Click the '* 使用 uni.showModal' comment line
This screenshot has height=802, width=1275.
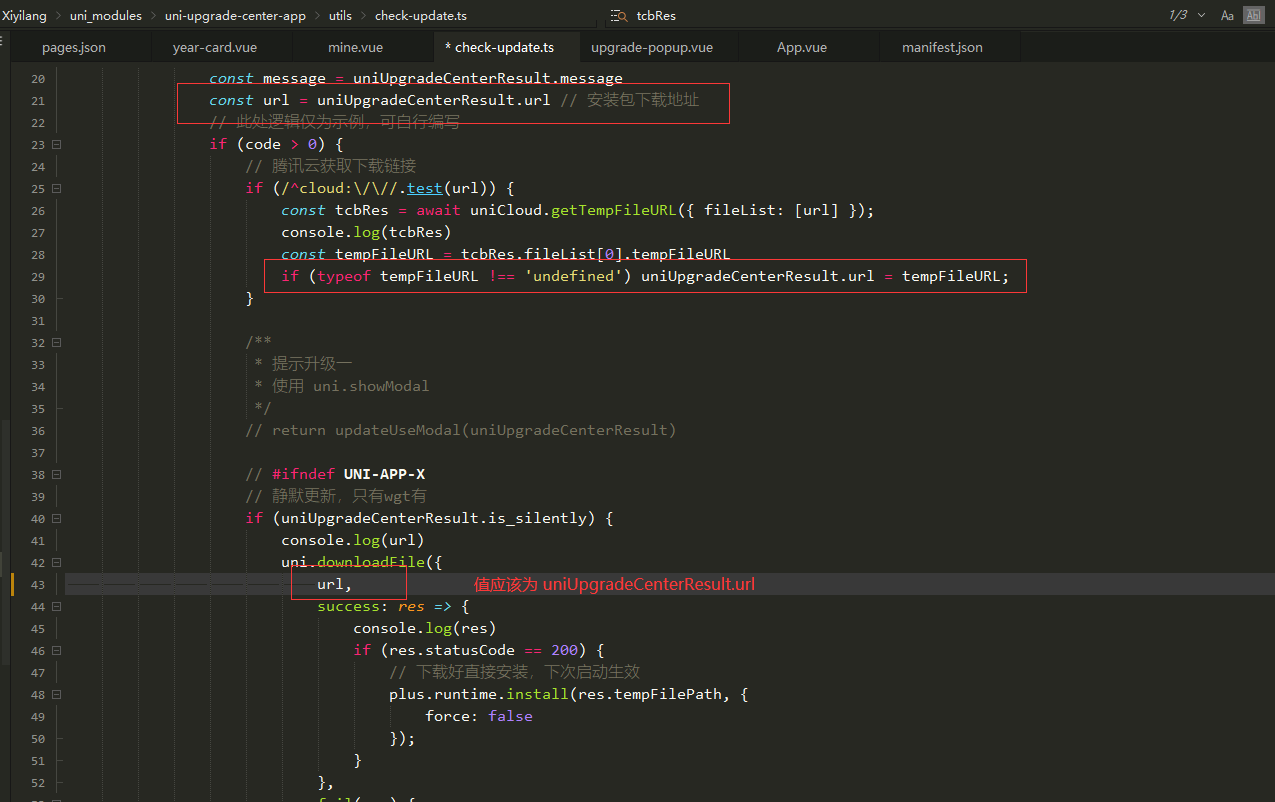click(342, 386)
